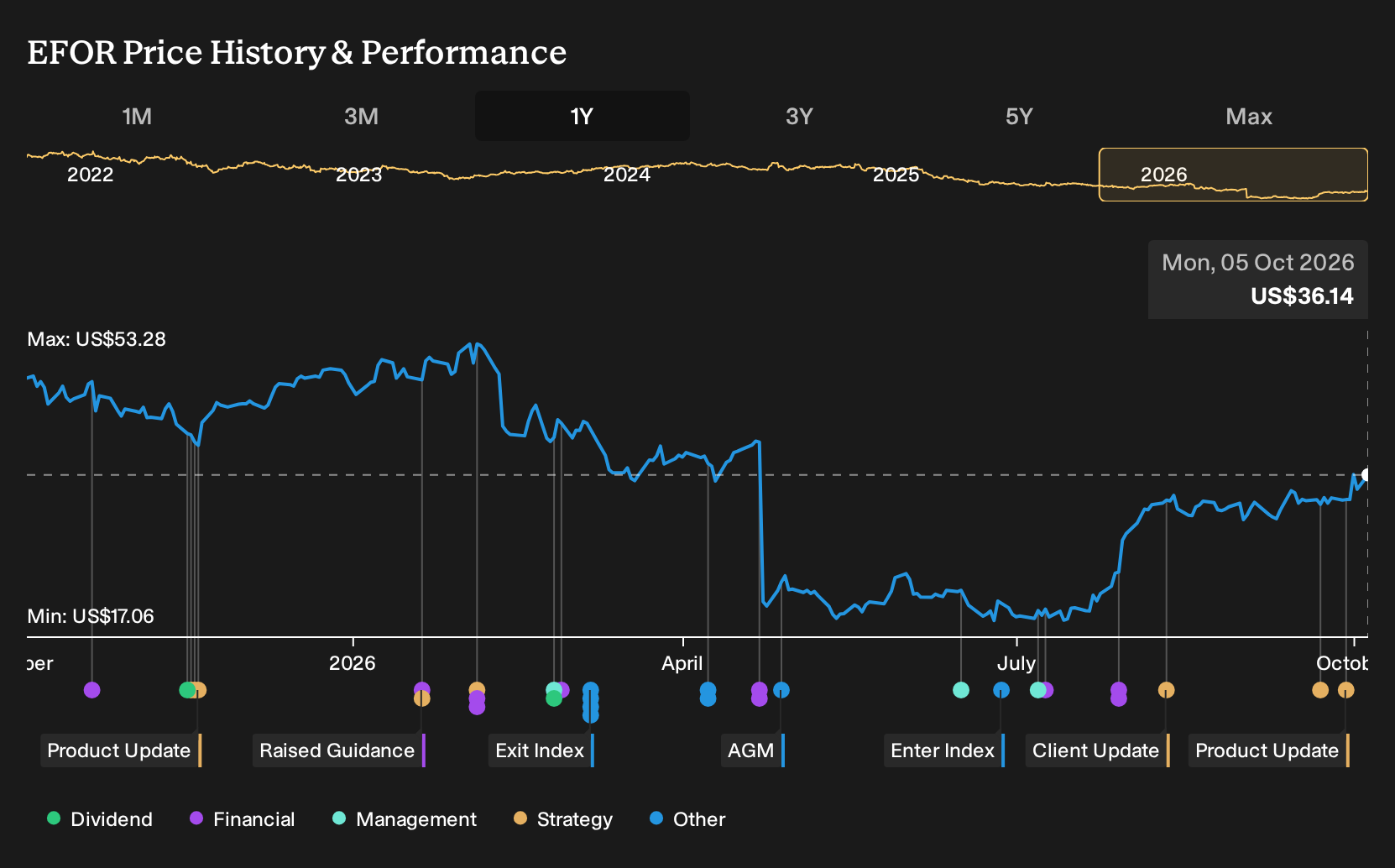Select the Max range tab
This screenshot has height=868, width=1395.
(1249, 116)
